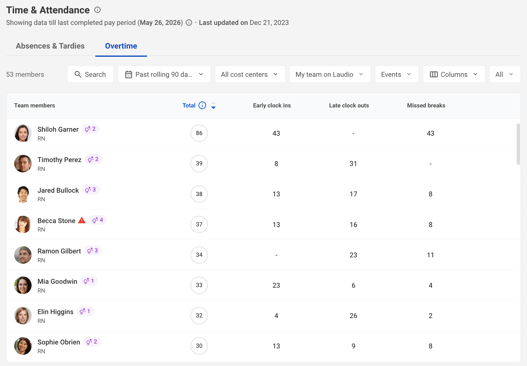Image resolution: width=527 pixels, height=366 pixels.
Task: Click Timothy Perez's late clock outs value 31
Action: (353, 164)
